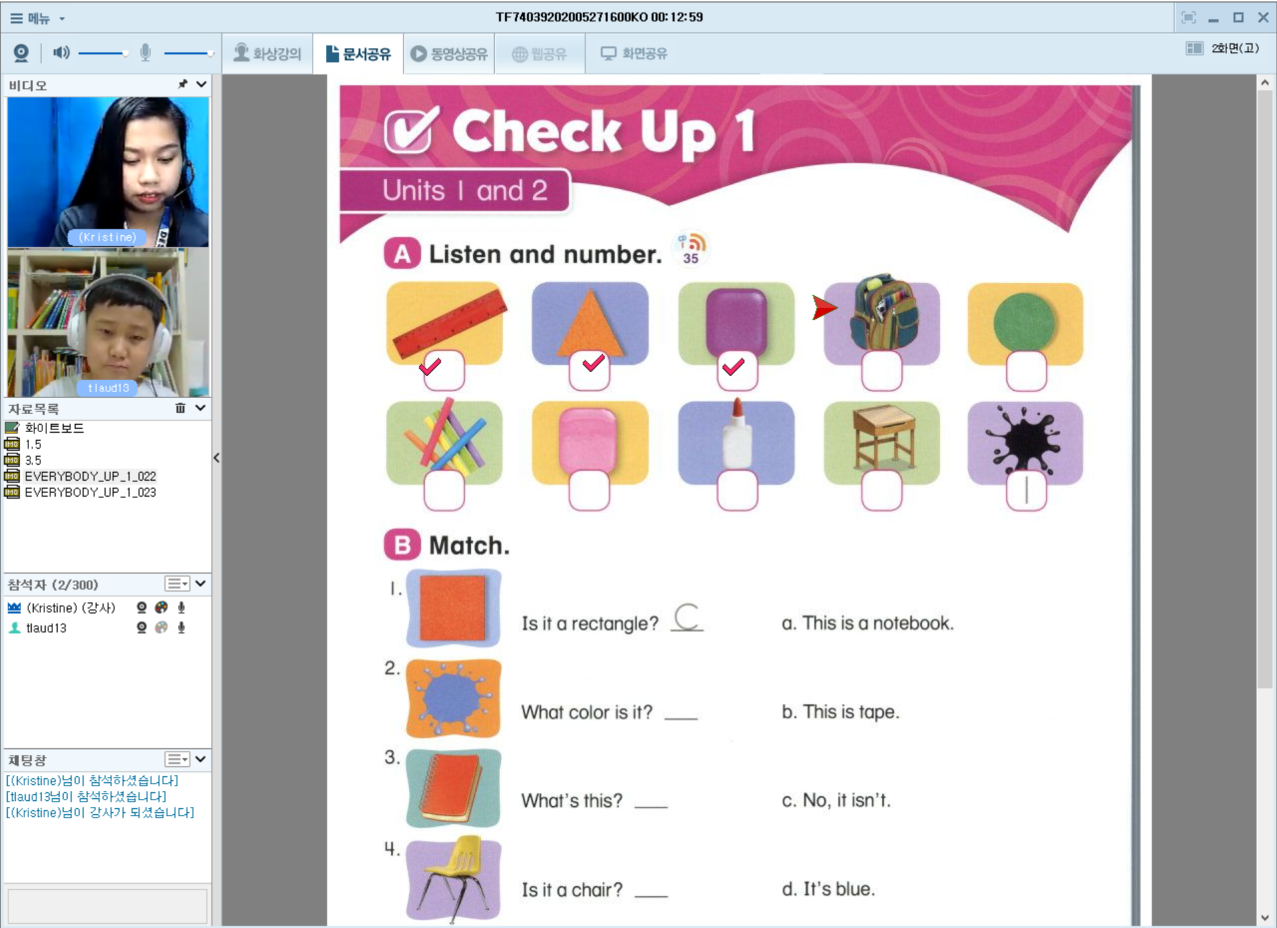Toggle tlaud13's webcam in participant list

[142, 628]
